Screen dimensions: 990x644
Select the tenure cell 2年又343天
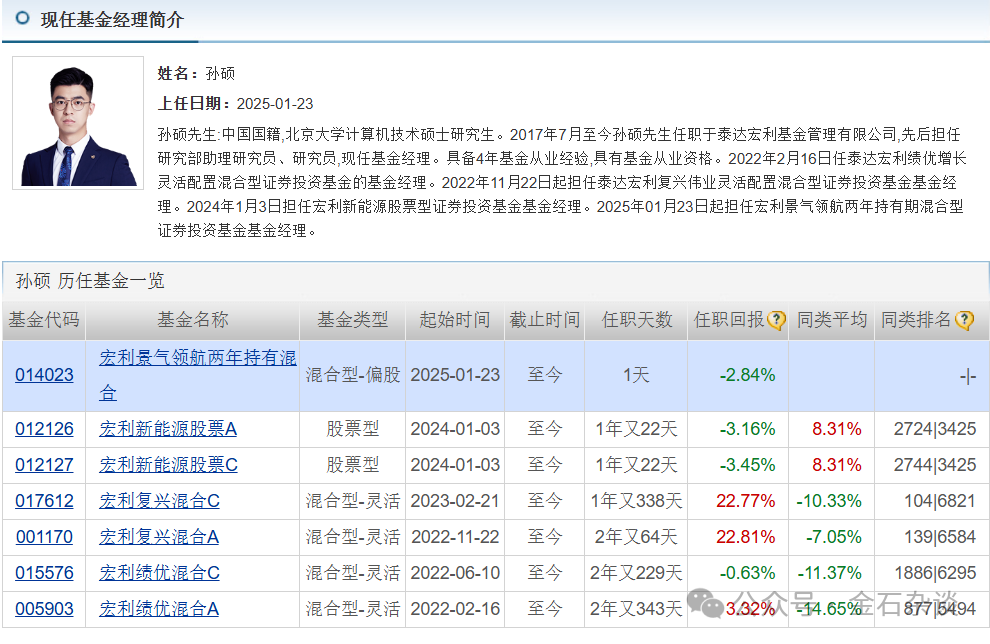pyautogui.click(x=636, y=609)
